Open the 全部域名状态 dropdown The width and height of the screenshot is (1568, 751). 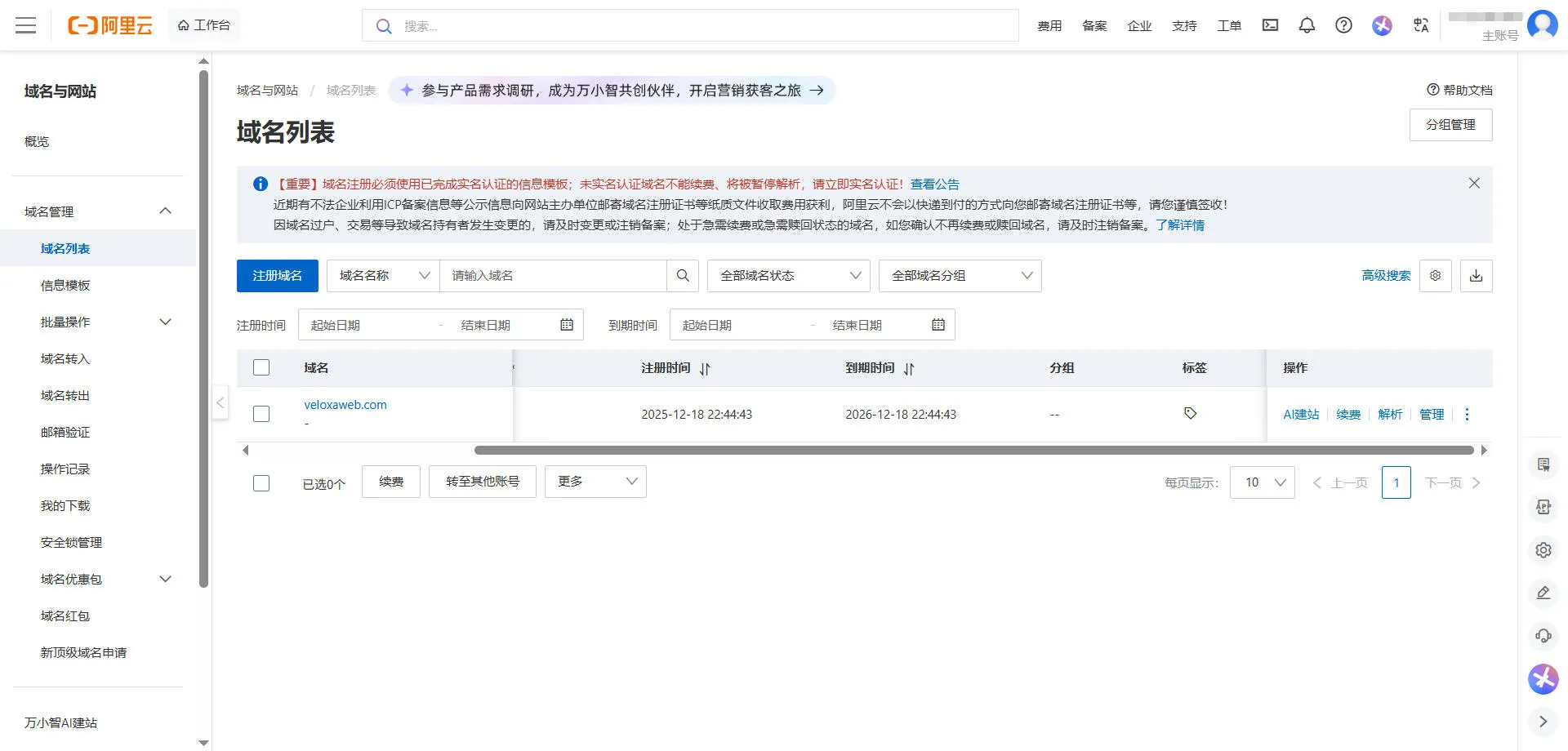[787, 276]
